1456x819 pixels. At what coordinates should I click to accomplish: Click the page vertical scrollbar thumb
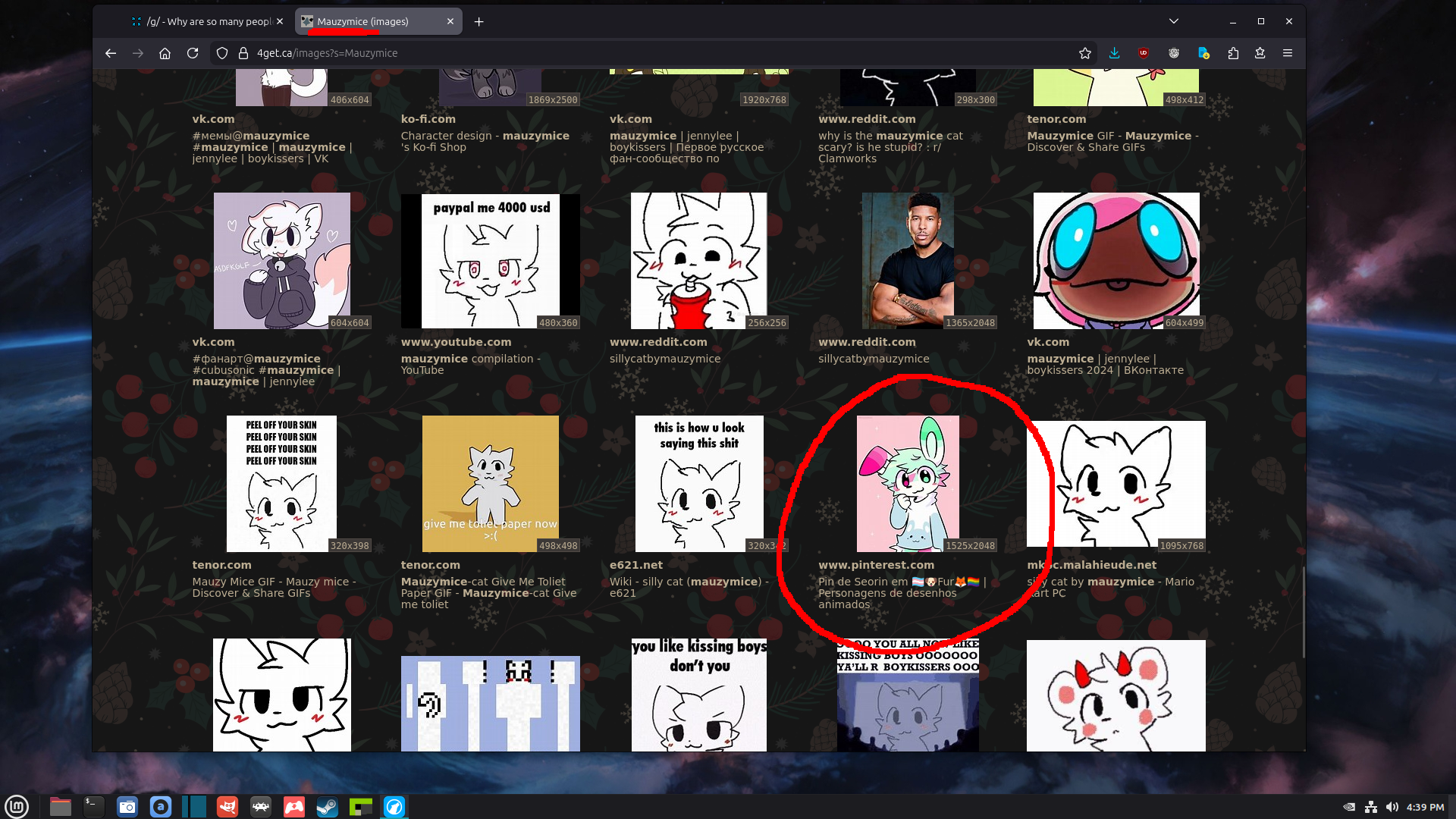(1303, 611)
